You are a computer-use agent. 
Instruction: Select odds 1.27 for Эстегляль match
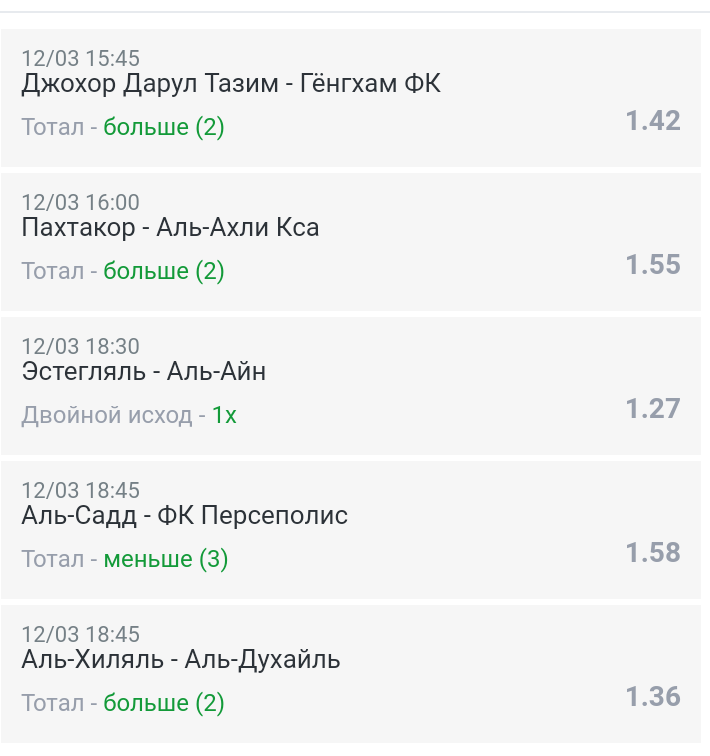coord(653,408)
